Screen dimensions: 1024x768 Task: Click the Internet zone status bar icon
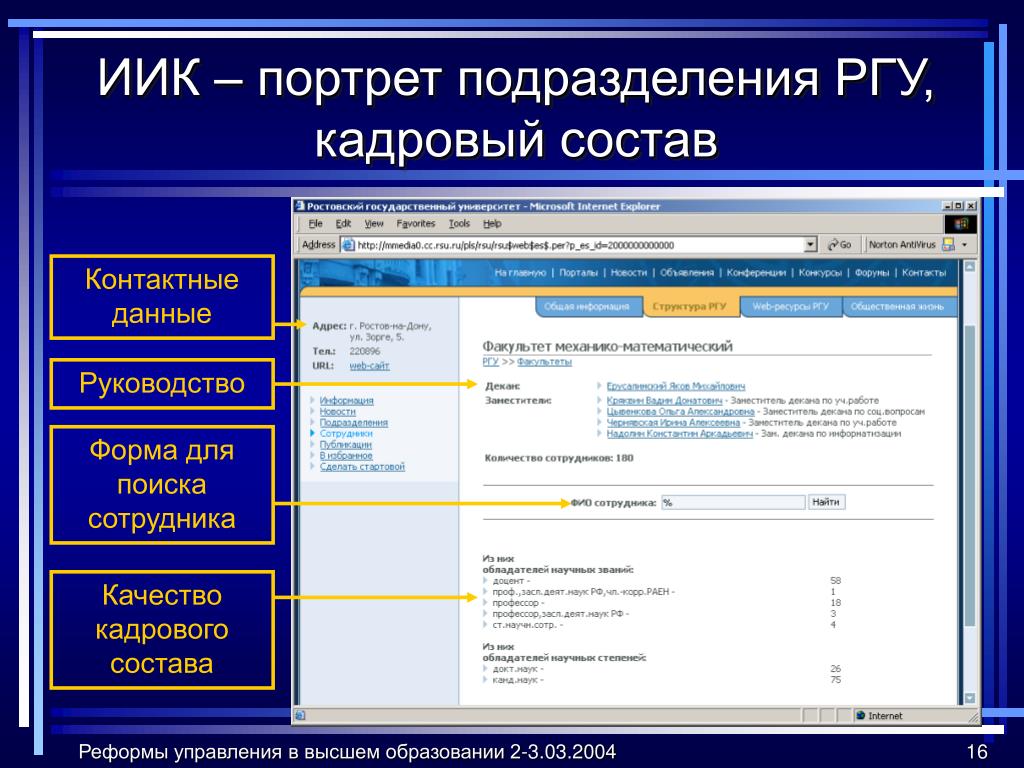coord(861,716)
